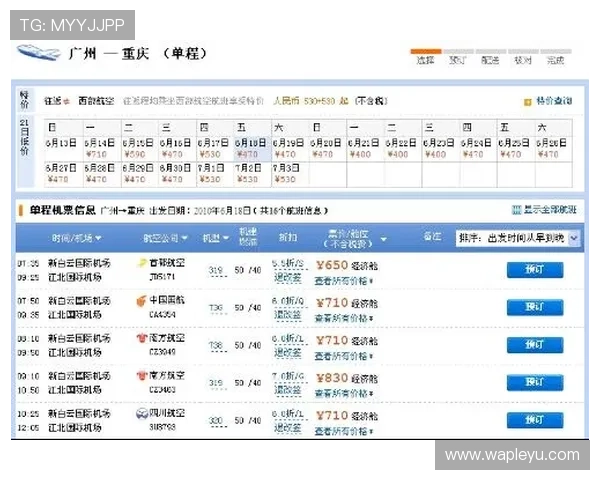
Task: Click the 首都航空 airline logo
Action: [x=142, y=263]
